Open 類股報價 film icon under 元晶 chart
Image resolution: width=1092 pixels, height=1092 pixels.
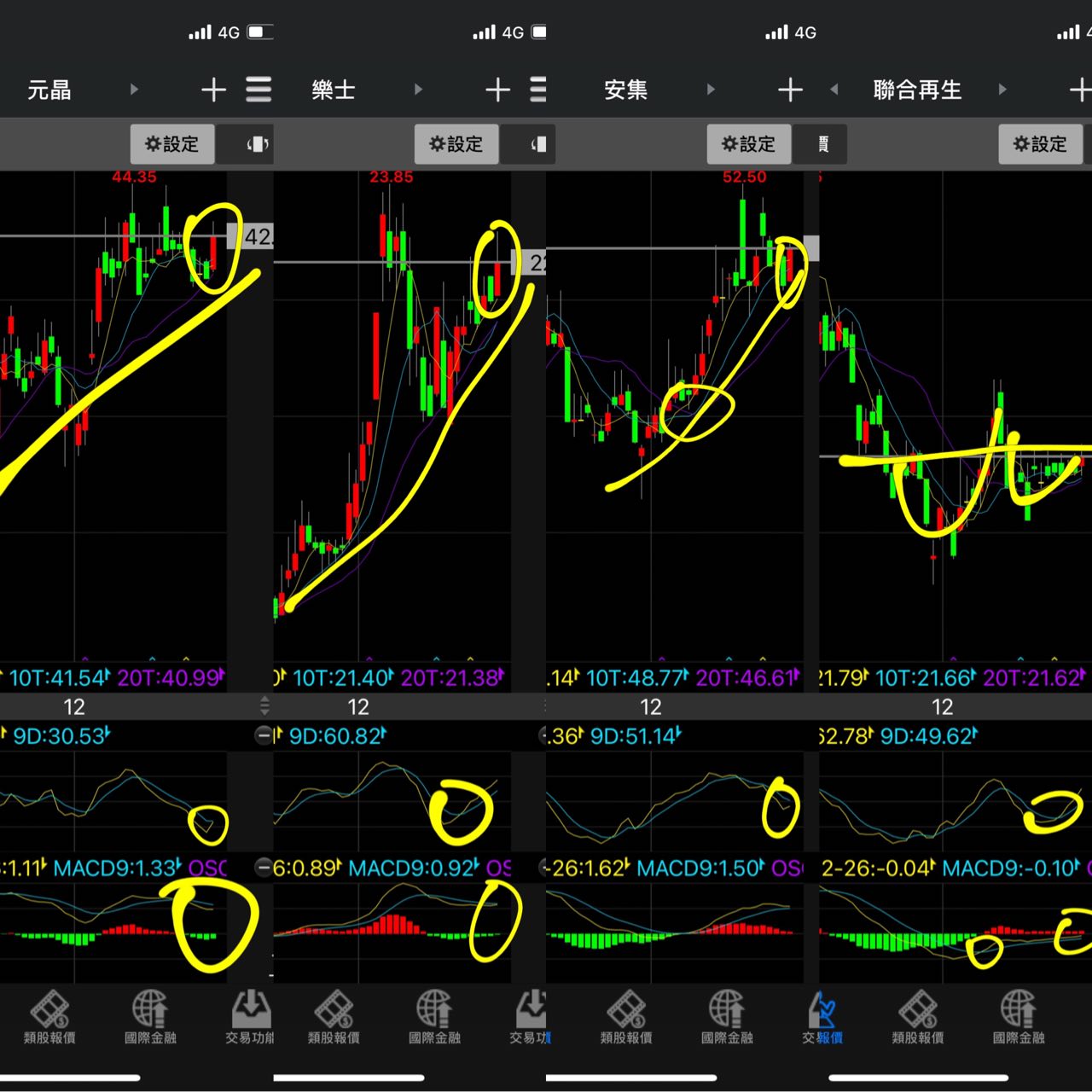pyautogui.click(x=49, y=1015)
